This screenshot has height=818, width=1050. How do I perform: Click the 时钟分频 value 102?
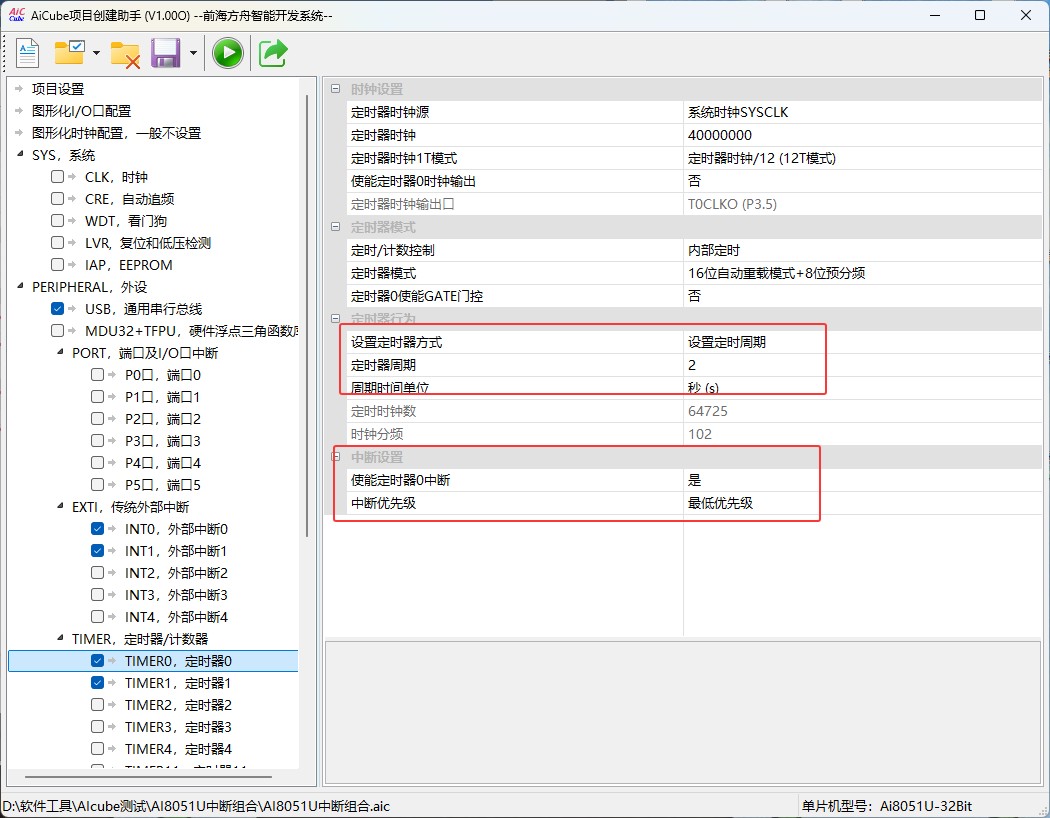click(x=862, y=434)
